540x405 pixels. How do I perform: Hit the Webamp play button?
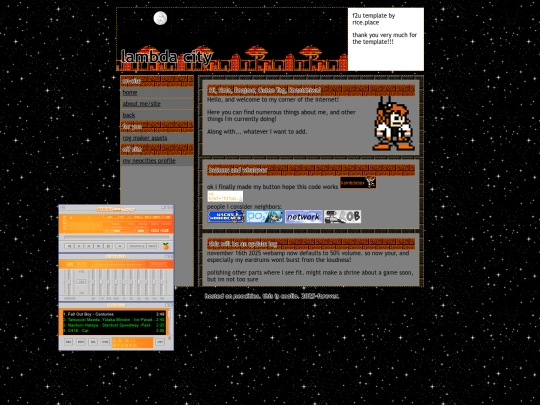[x=79, y=246]
